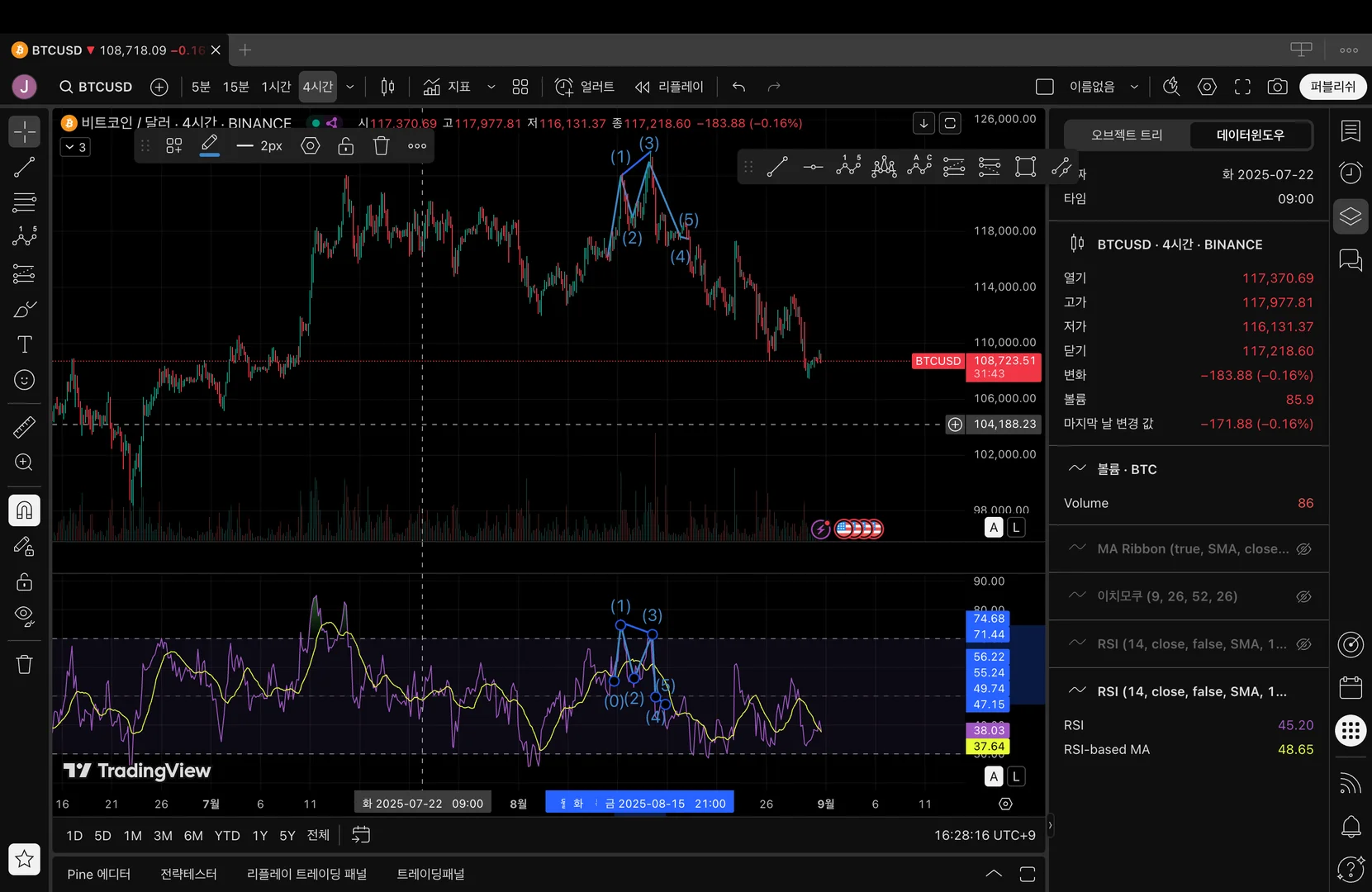Select the trend line drawing tool
Screen dimensions: 1372x892
click(x=24, y=168)
